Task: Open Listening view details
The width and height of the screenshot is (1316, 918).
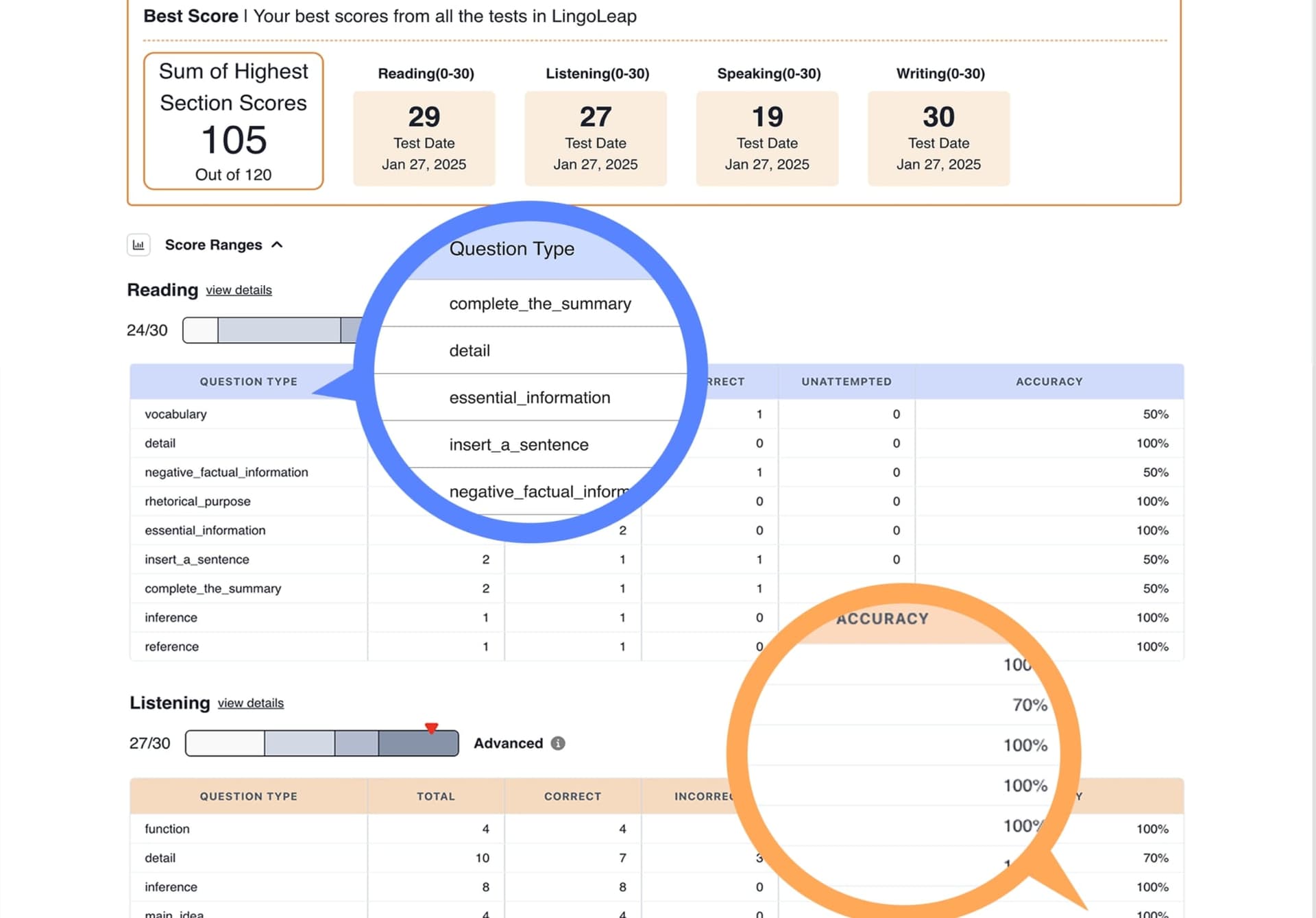Action: coord(249,703)
